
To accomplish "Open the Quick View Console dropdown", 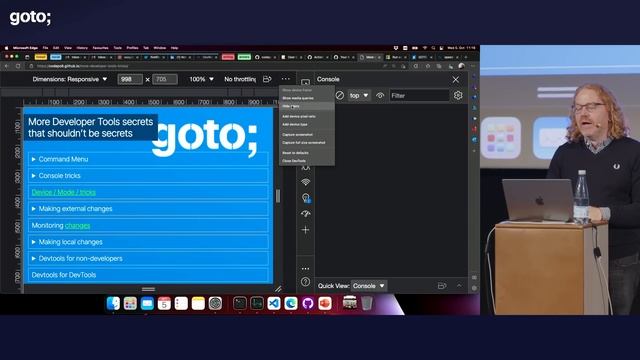I will (369, 286).
